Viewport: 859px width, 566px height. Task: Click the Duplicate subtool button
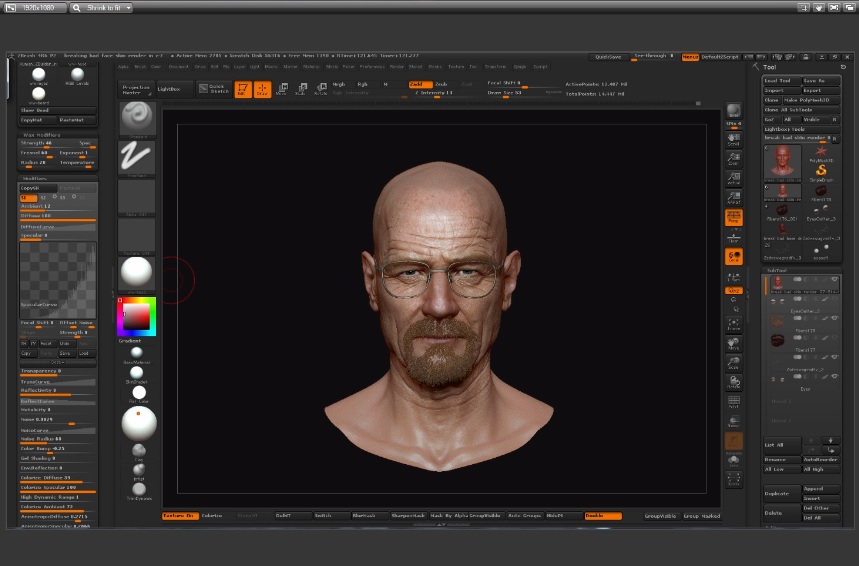click(781, 494)
